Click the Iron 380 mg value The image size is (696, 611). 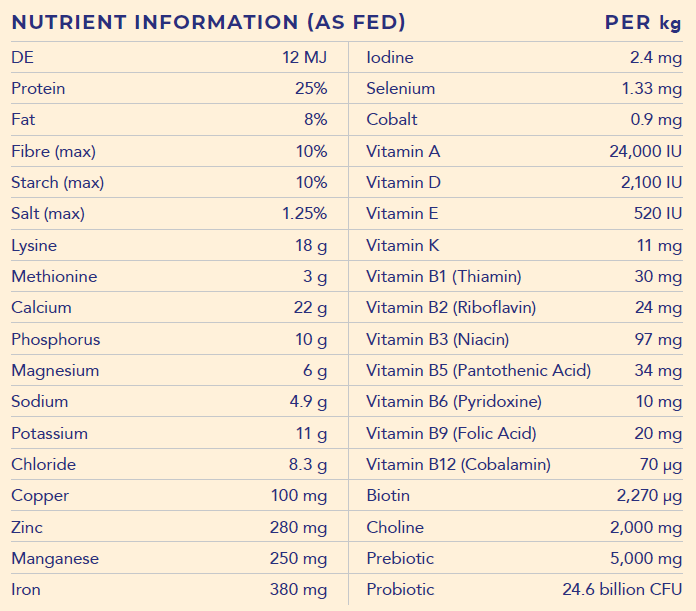click(x=298, y=590)
